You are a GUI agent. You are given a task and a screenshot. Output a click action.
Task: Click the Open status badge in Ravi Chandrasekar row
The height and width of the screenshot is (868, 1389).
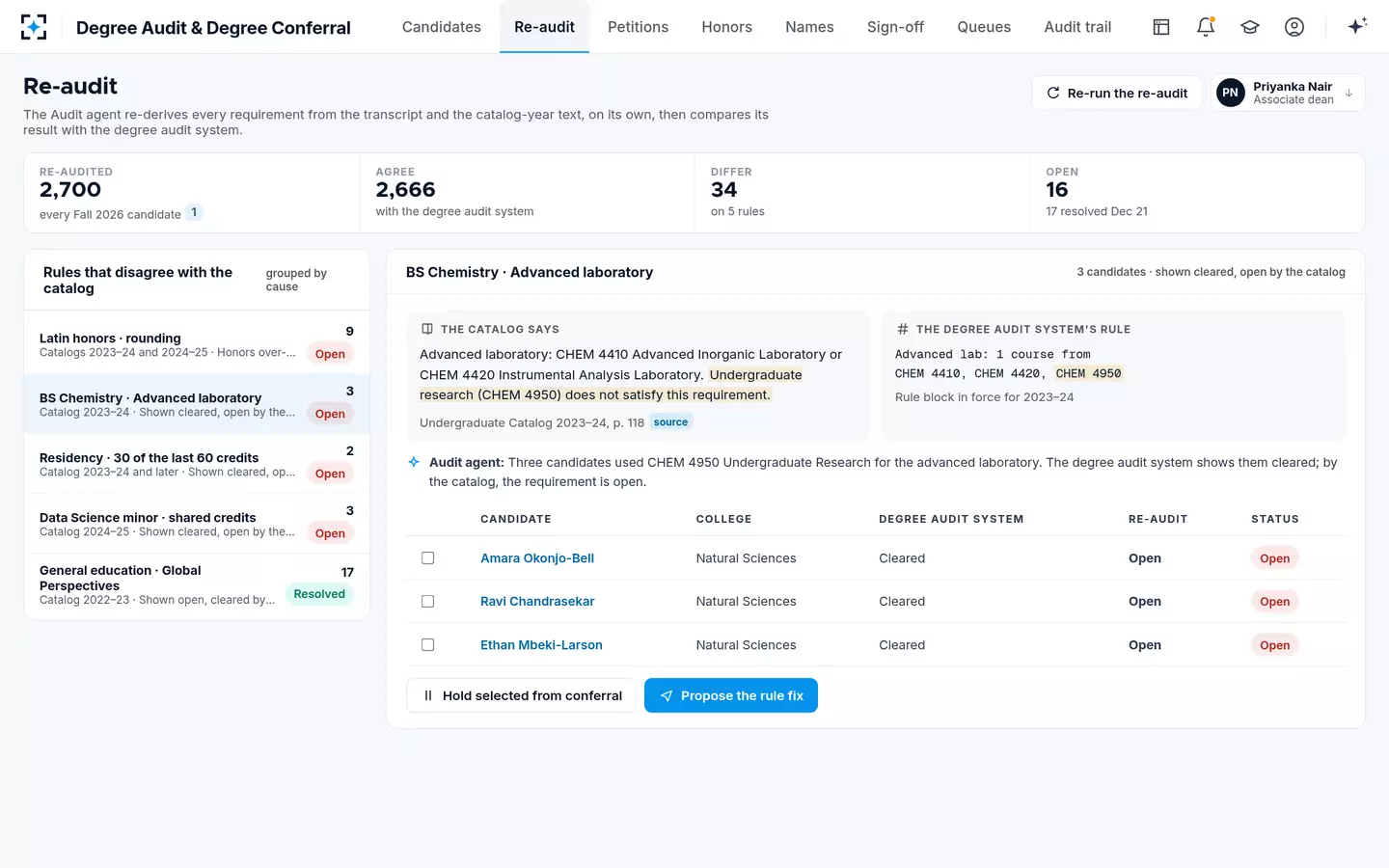[x=1274, y=602]
